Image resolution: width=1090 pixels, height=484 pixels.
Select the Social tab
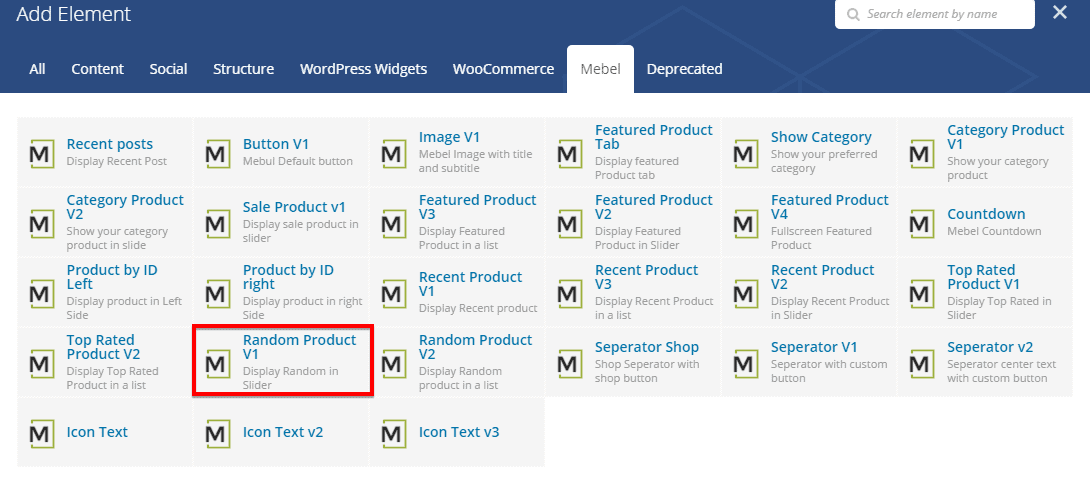(x=168, y=69)
